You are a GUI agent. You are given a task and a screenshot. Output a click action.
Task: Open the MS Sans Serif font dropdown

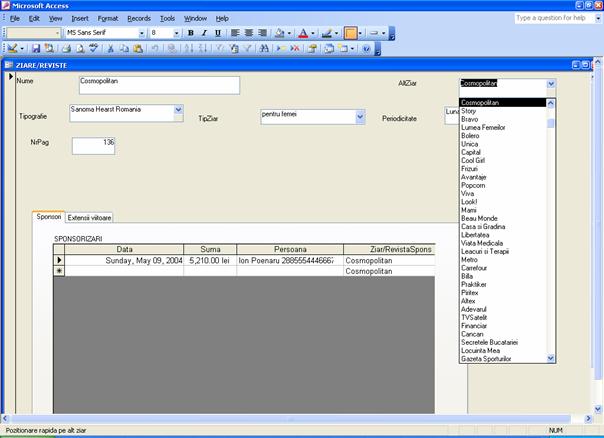coord(142,33)
